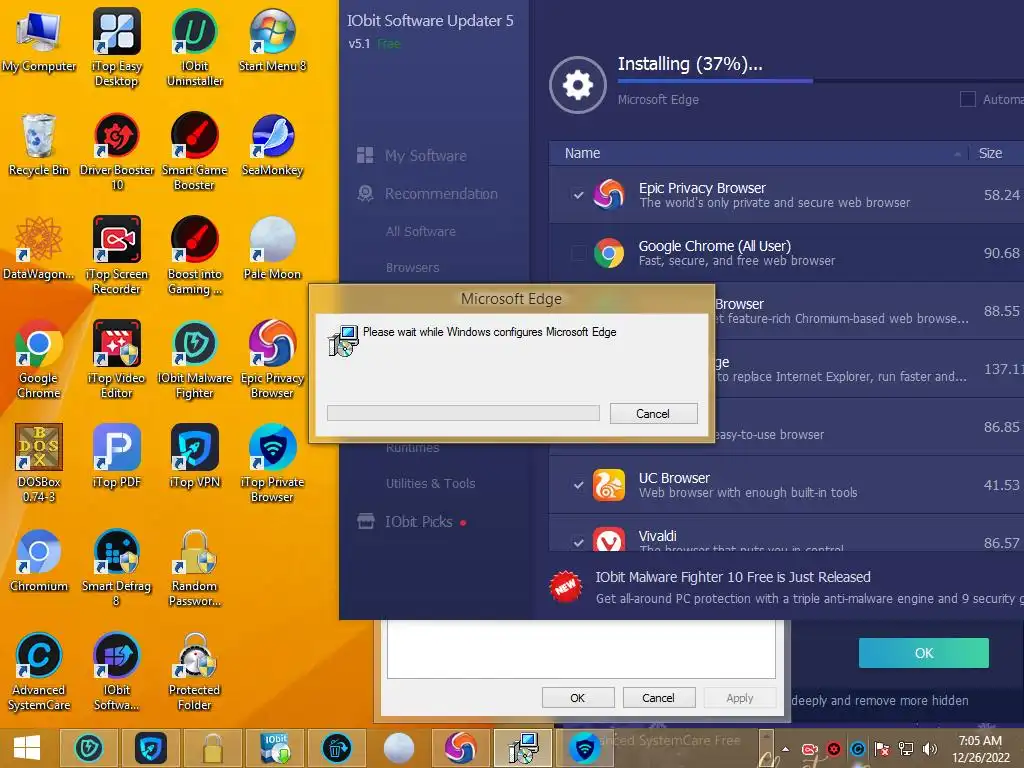The height and width of the screenshot is (768, 1024).
Task: Open Random Password Generator shortcut
Action: [x=195, y=567]
